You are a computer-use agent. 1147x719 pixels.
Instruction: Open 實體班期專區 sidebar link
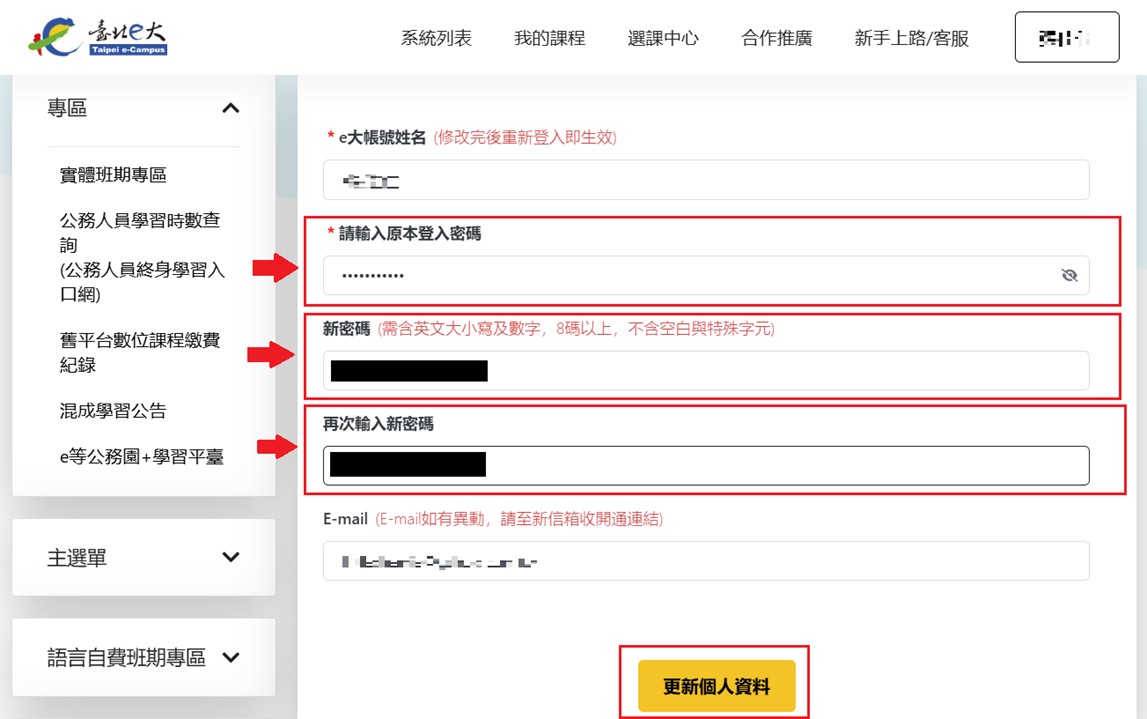tap(113, 175)
